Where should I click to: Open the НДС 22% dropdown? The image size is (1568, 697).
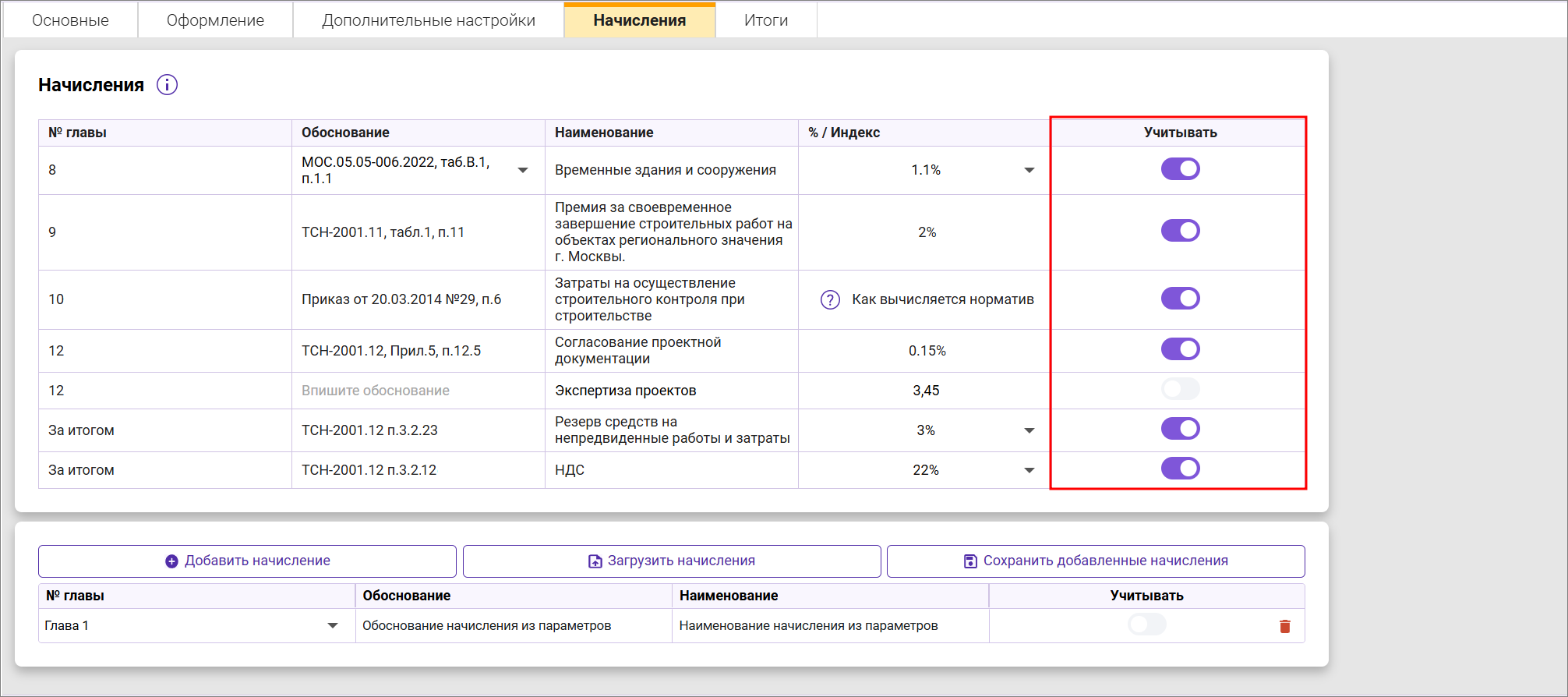(x=1029, y=470)
